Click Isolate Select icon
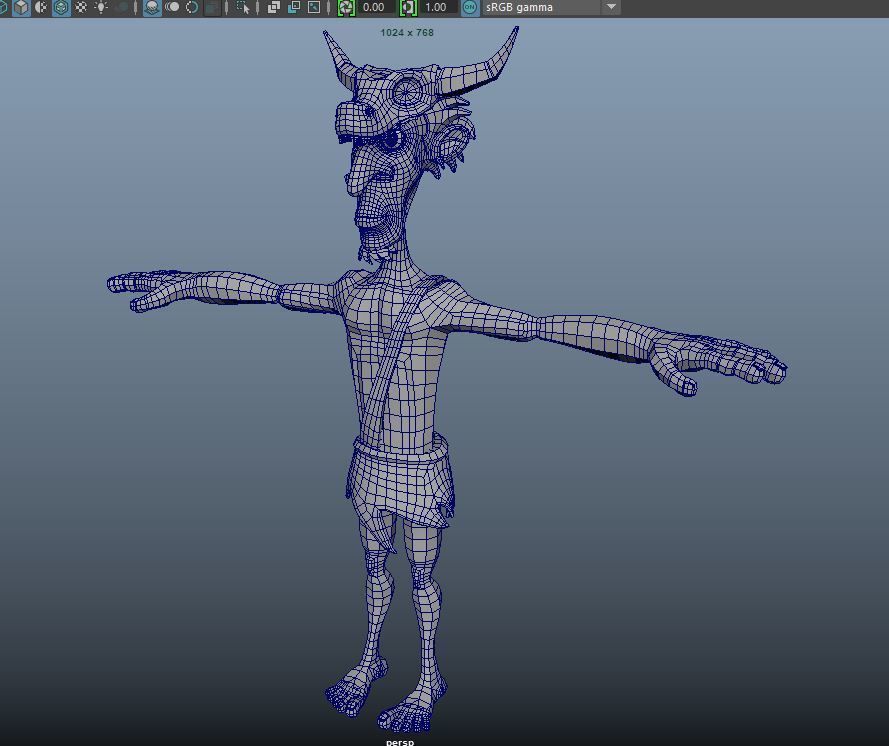This screenshot has width=889, height=746. click(243, 7)
